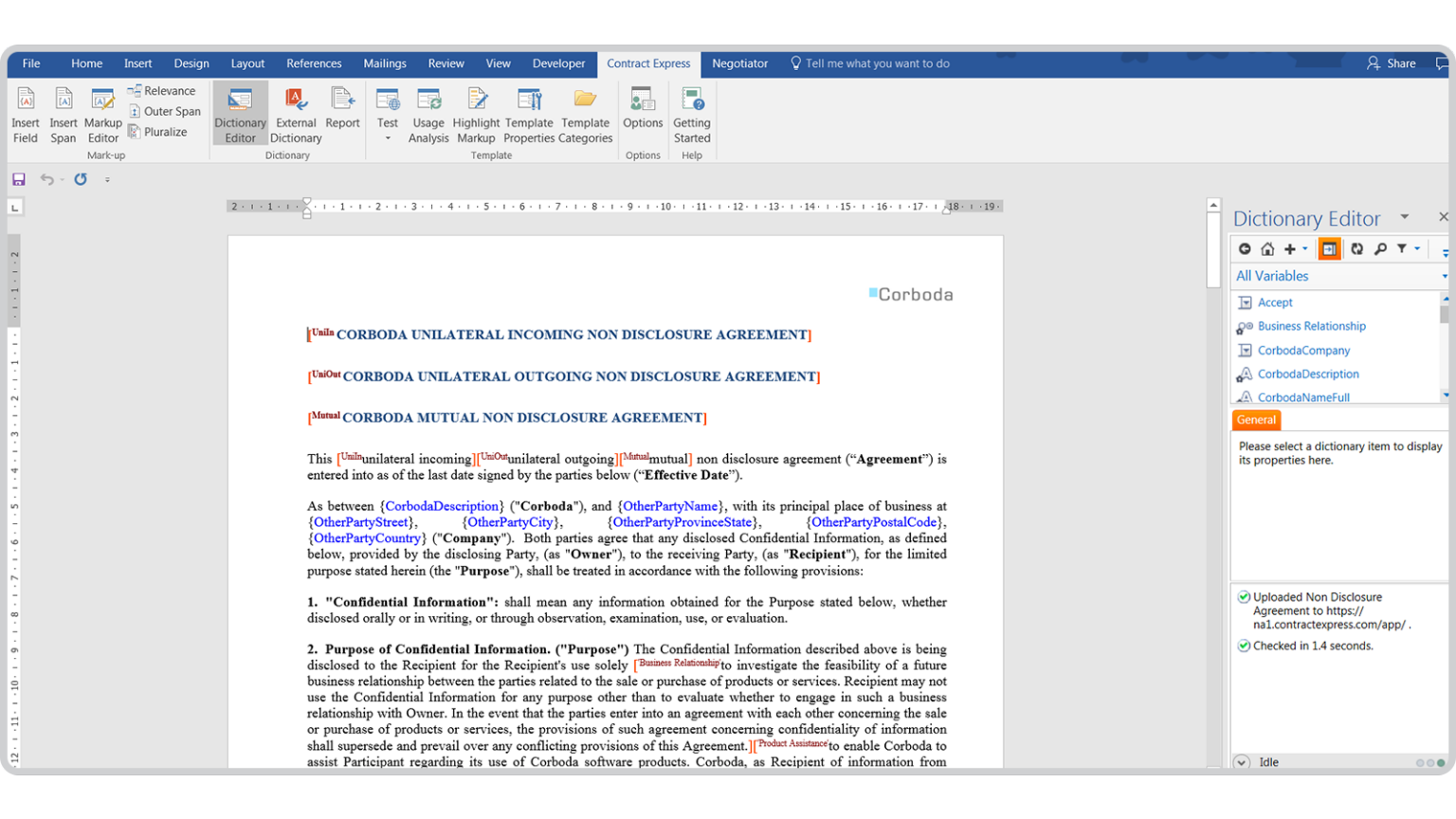Open the filter dropdown arrow beside the funnel
This screenshot has height=819, width=1456.
click(1417, 249)
